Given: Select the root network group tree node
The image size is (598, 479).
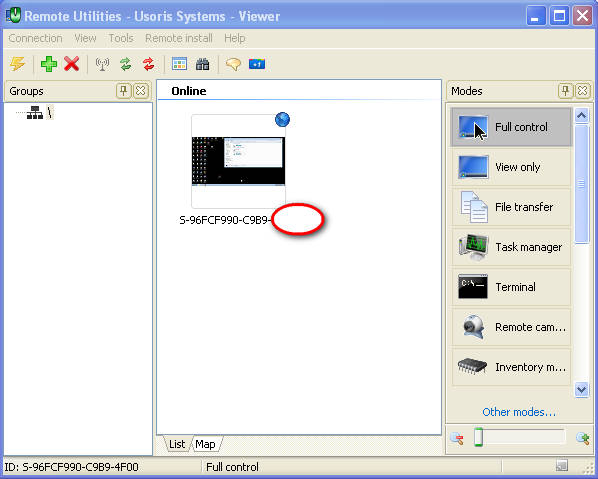Looking at the screenshot, I should [x=40, y=113].
